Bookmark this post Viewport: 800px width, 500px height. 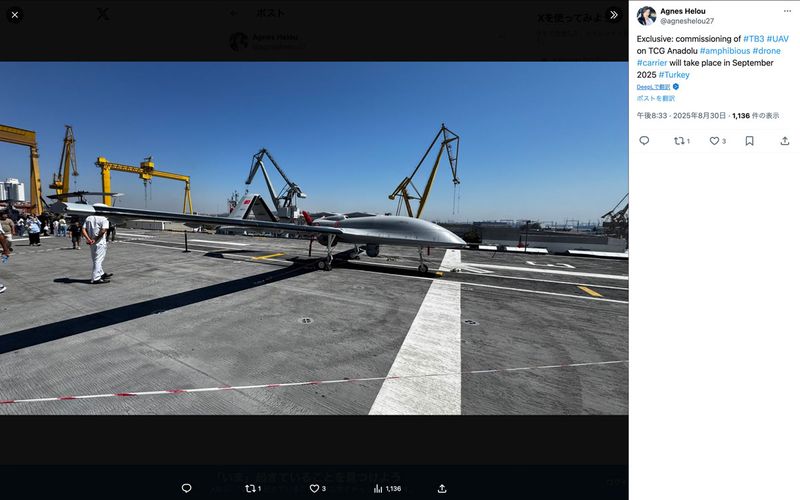pyautogui.click(x=749, y=141)
